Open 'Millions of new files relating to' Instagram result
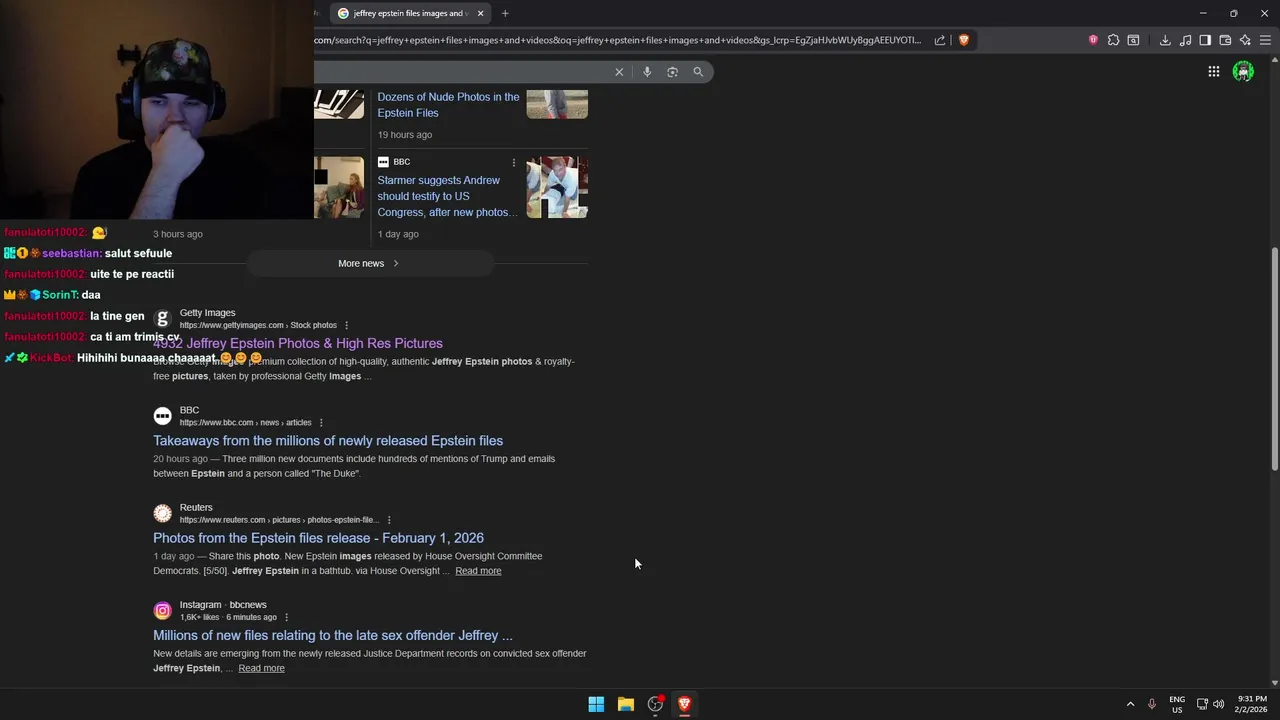The height and width of the screenshot is (720, 1280). 333,635
